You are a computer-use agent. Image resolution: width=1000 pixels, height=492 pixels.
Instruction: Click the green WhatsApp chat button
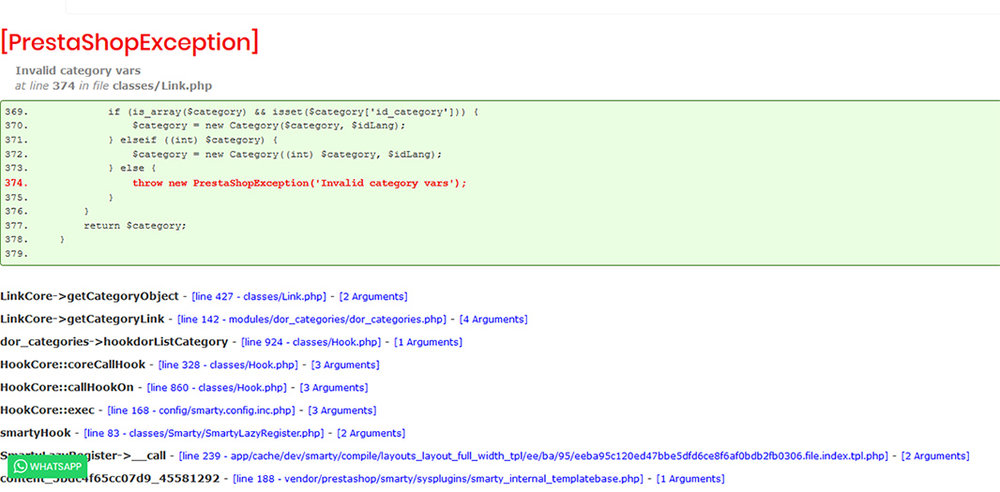click(47, 466)
